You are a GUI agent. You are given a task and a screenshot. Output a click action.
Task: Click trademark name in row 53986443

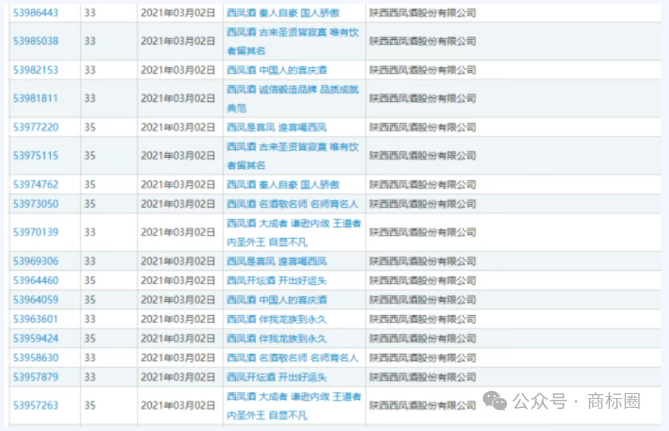[283, 13]
